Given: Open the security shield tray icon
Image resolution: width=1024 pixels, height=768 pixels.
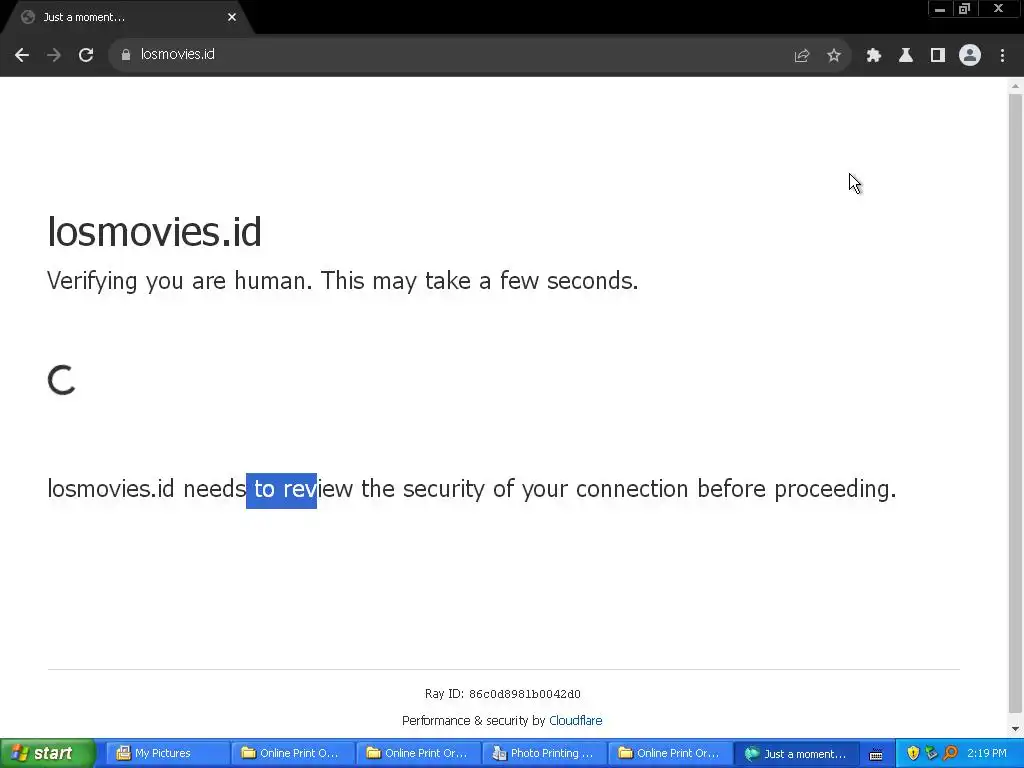Looking at the screenshot, I should click(x=913, y=753).
